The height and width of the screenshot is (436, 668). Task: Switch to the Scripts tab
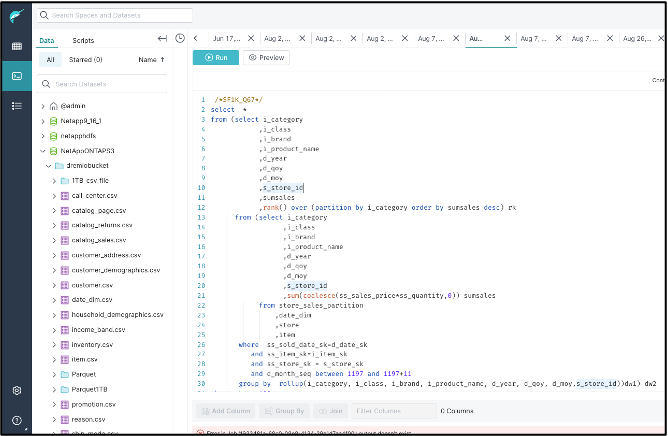[83, 40]
